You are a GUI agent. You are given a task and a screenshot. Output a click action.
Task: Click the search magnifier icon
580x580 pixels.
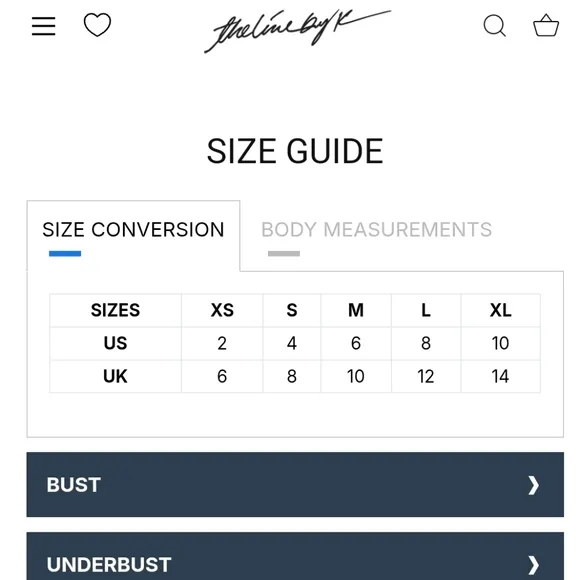tap(495, 26)
